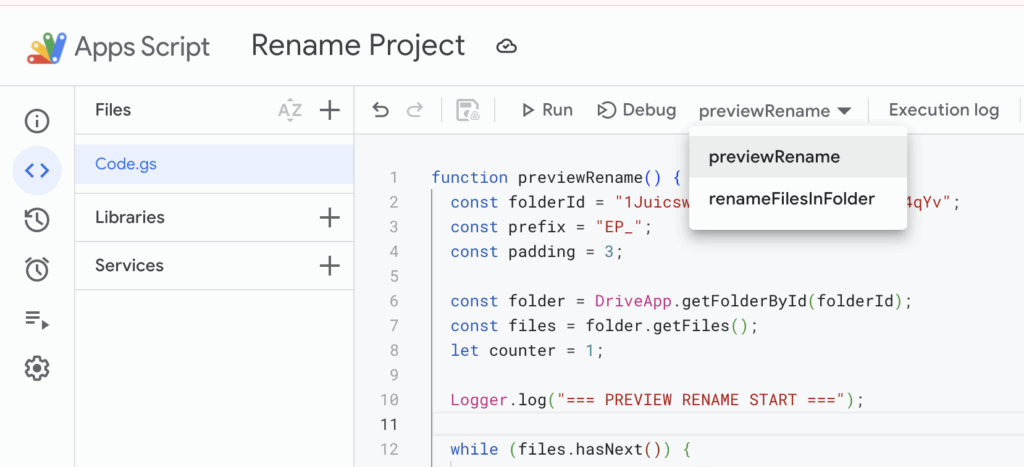Open the Overview info icon in sidebar
Screen dimensions: 1024x467
click(37, 122)
